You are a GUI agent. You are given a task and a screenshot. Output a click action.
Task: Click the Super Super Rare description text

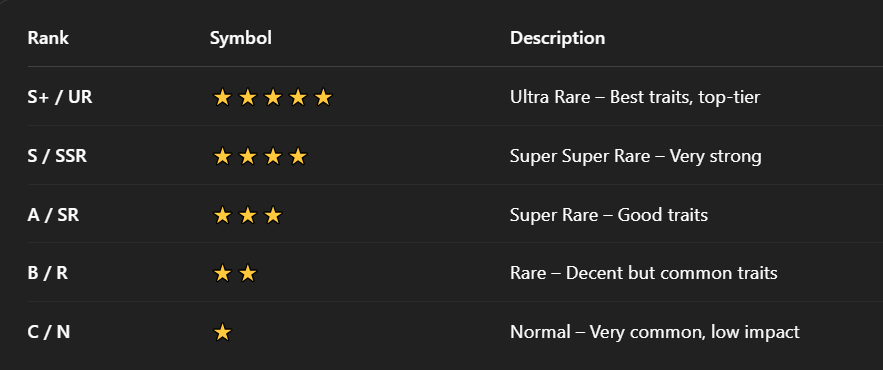tap(635, 156)
